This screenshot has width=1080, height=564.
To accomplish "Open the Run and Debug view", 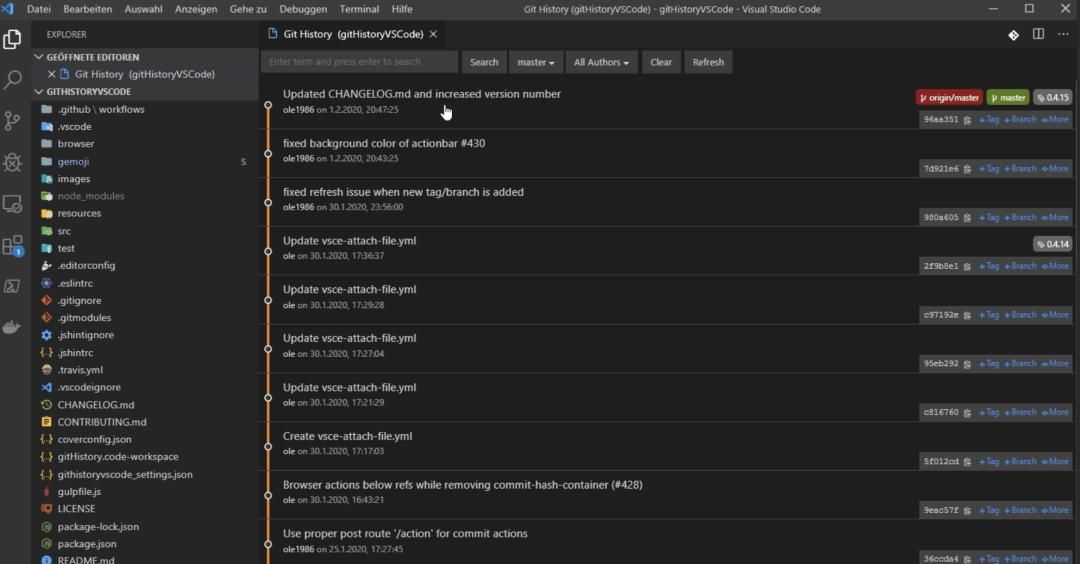I will point(13,162).
